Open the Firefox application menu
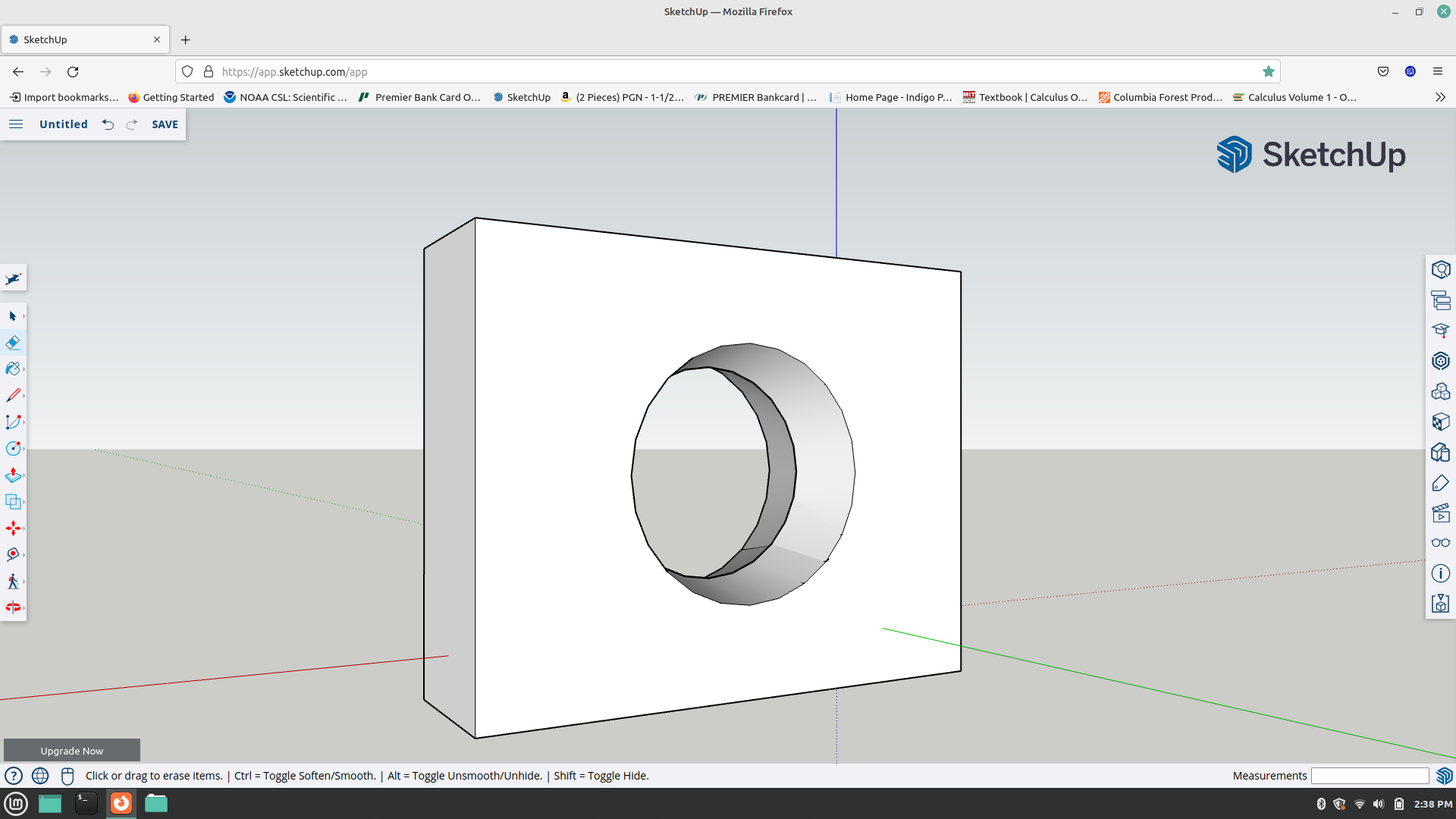 tap(1437, 71)
